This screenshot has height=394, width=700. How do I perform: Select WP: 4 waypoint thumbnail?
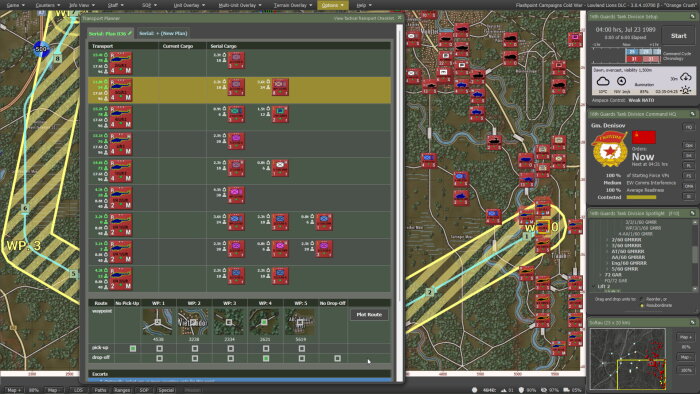point(264,321)
